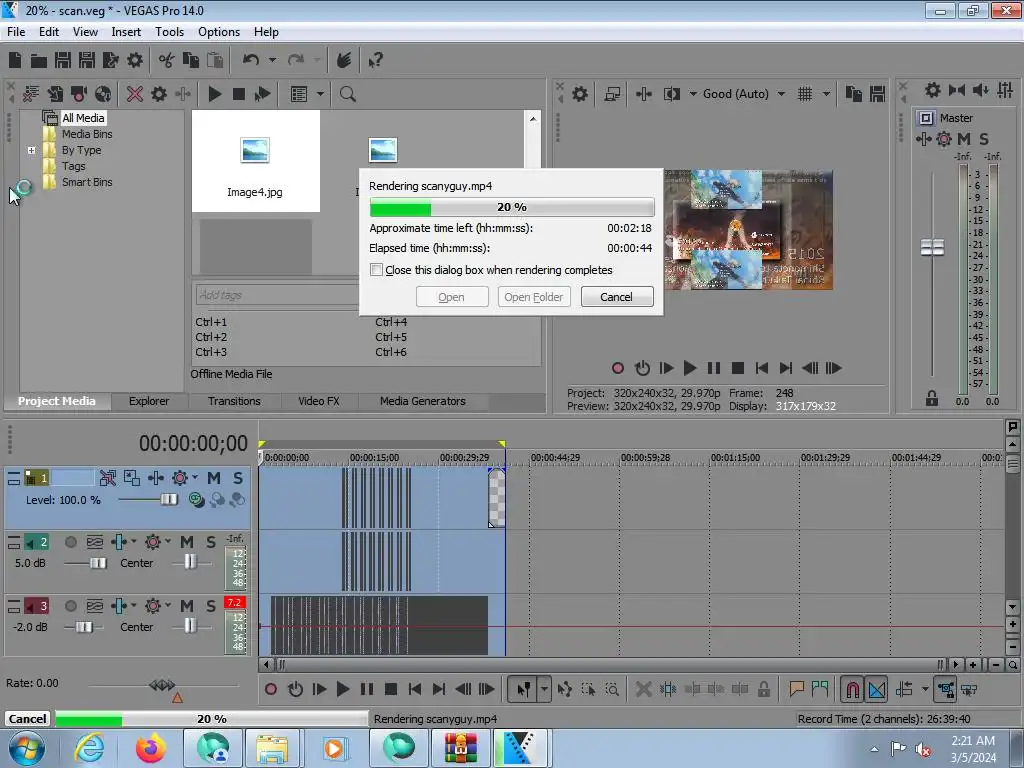The width and height of the screenshot is (1024, 768).
Task: Click the Insert Region icon
Action: pyautogui.click(x=820, y=689)
